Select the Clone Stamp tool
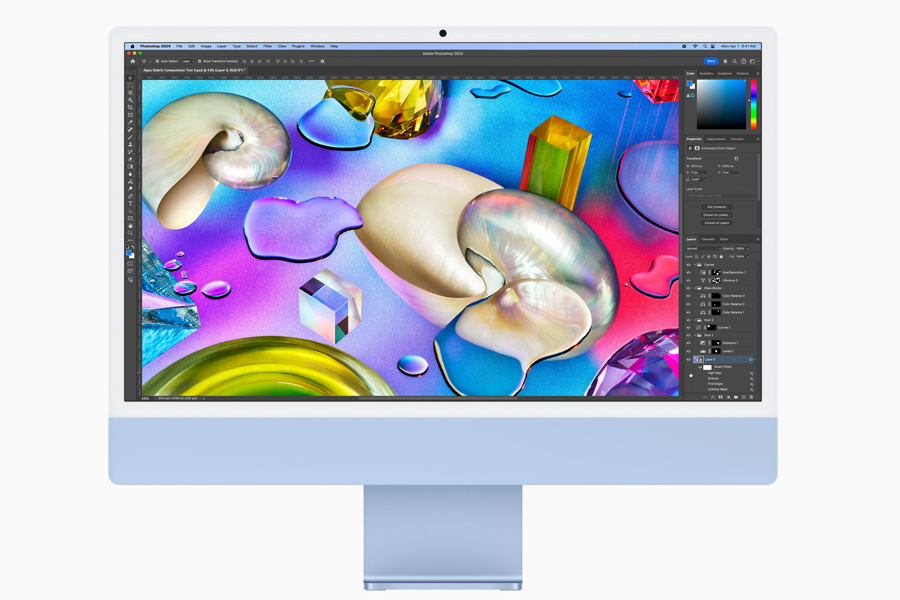Viewport: 900px width, 600px height. (x=130, y=144)
